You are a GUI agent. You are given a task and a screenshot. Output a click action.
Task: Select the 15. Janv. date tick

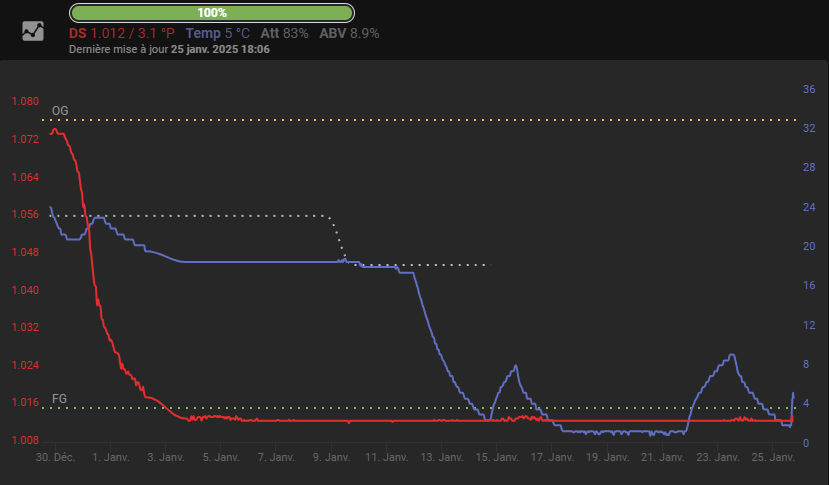[x=497, y=457]
